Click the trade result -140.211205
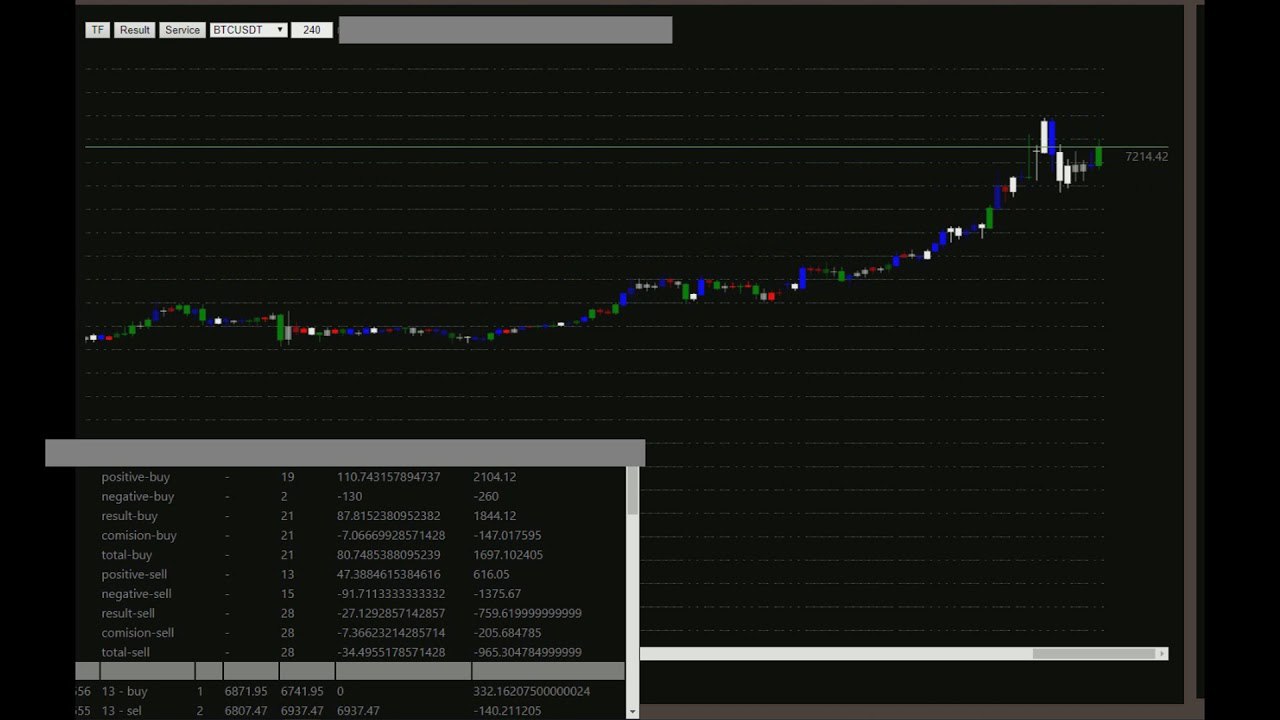 pyautogui.click(x=507, y=711)
